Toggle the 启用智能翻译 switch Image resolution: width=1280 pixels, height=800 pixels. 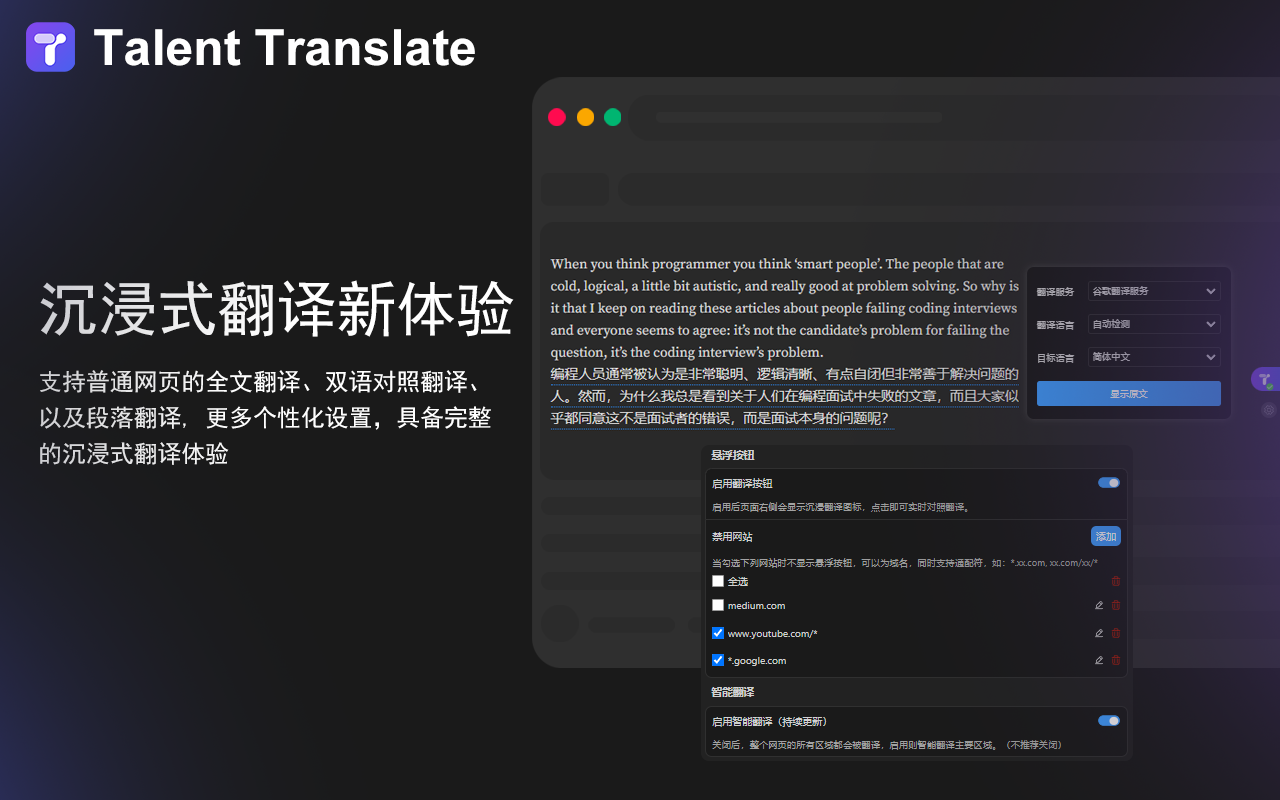(x=1109, y=721)
